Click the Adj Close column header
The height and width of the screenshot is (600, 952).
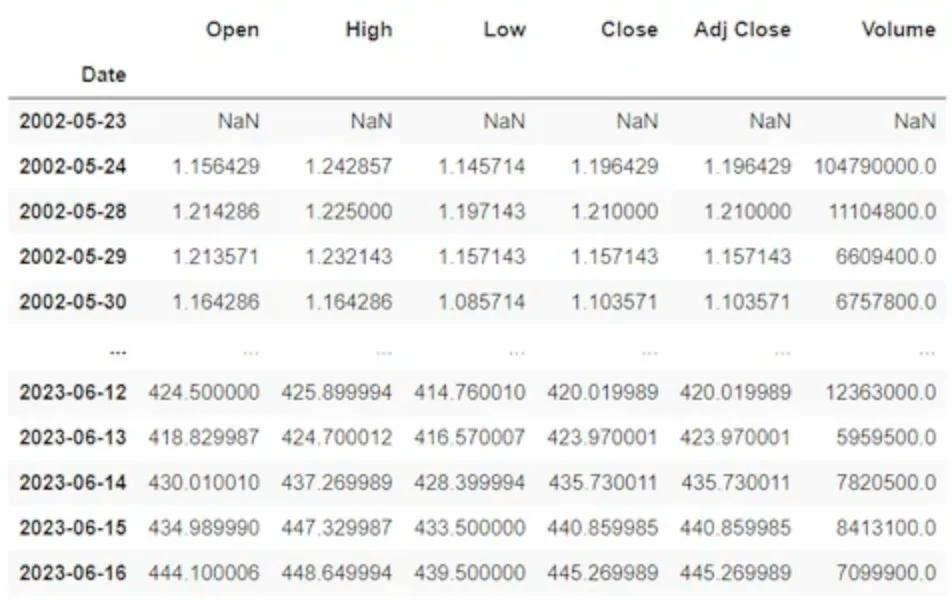pyautogui.click(x=742, y=30)
